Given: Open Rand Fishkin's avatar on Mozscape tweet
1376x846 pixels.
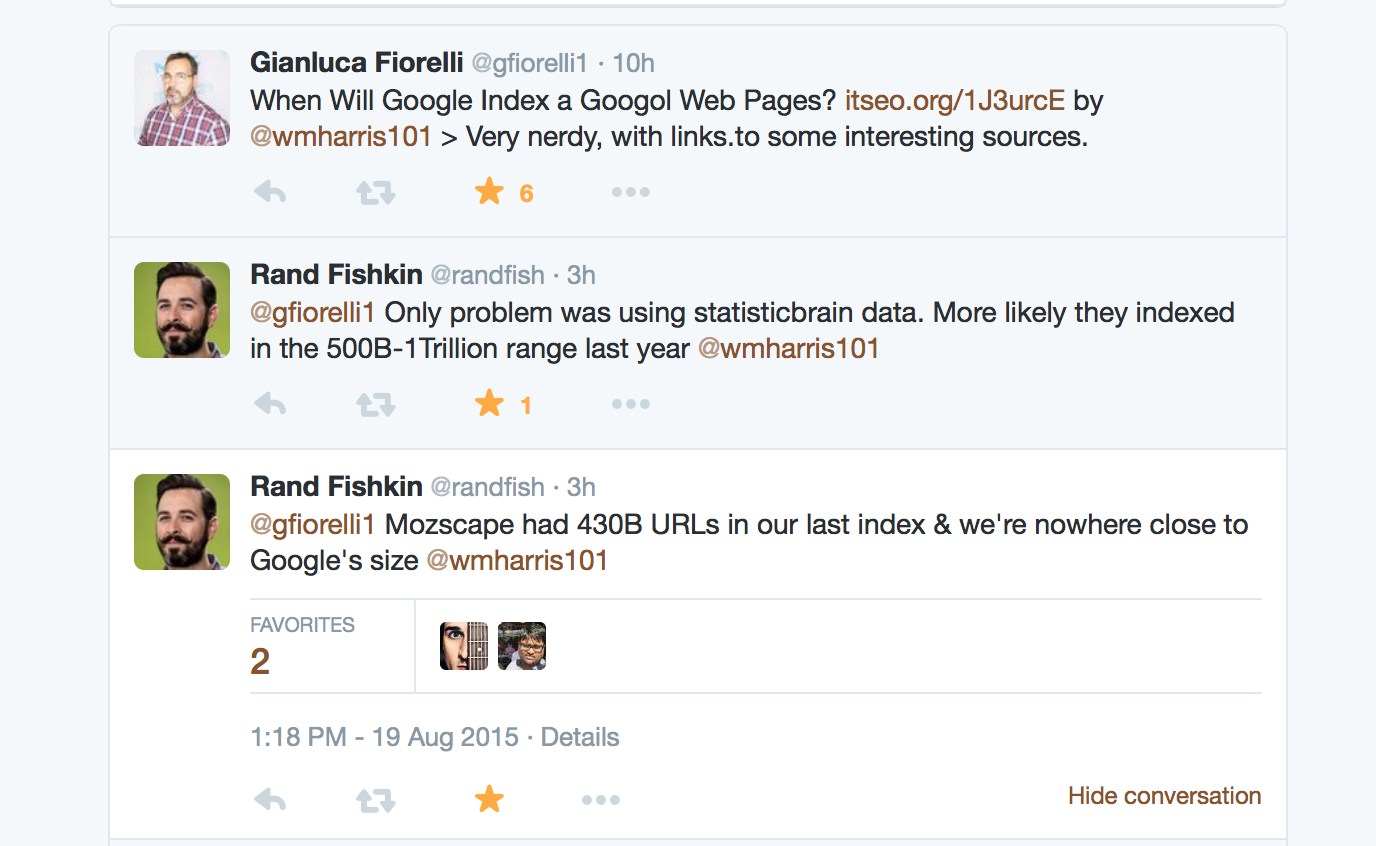Looking at the screenshot, I should coord(182,522).
